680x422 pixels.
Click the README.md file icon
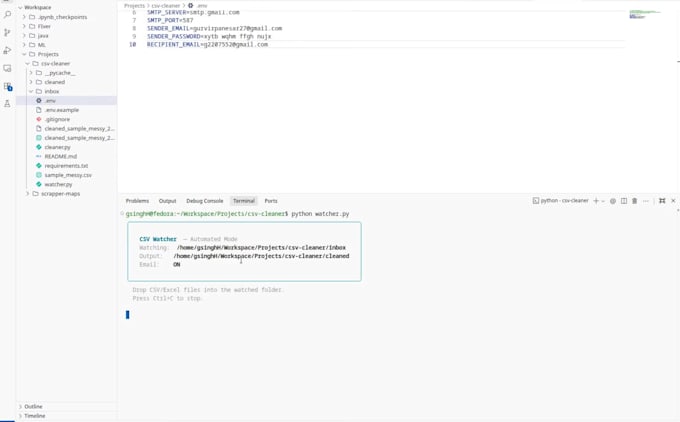coord(39,157)
